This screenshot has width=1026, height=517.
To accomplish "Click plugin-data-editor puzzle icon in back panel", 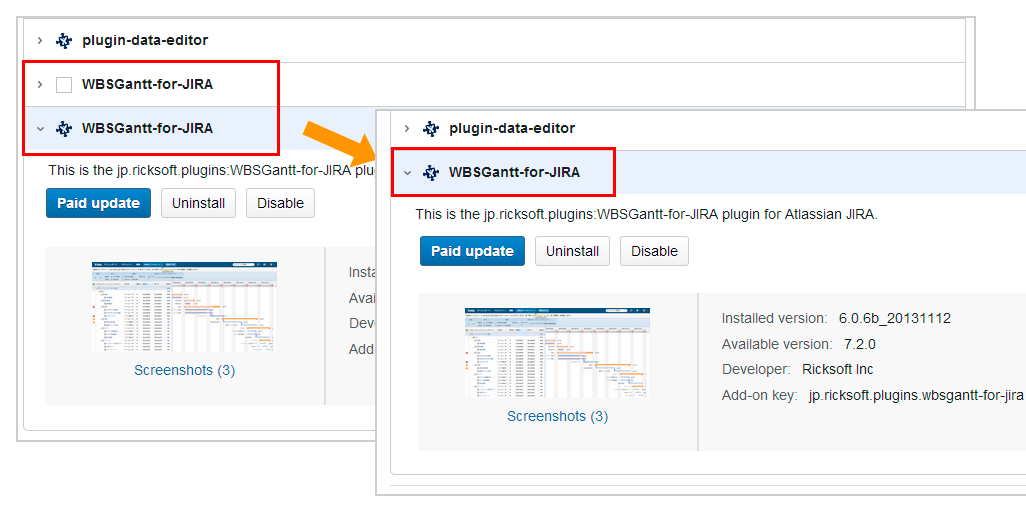I will coord(64,41).
